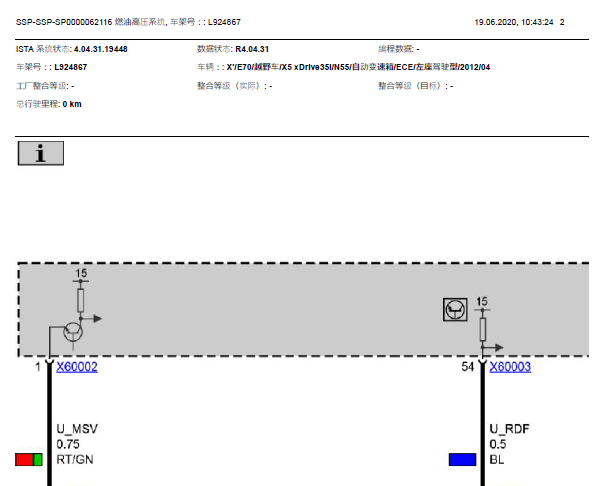Click the info 'i' button
Image resolution: width=599 pixels, height=486 pixels.
pyautogui.click(x=40, y=153)
